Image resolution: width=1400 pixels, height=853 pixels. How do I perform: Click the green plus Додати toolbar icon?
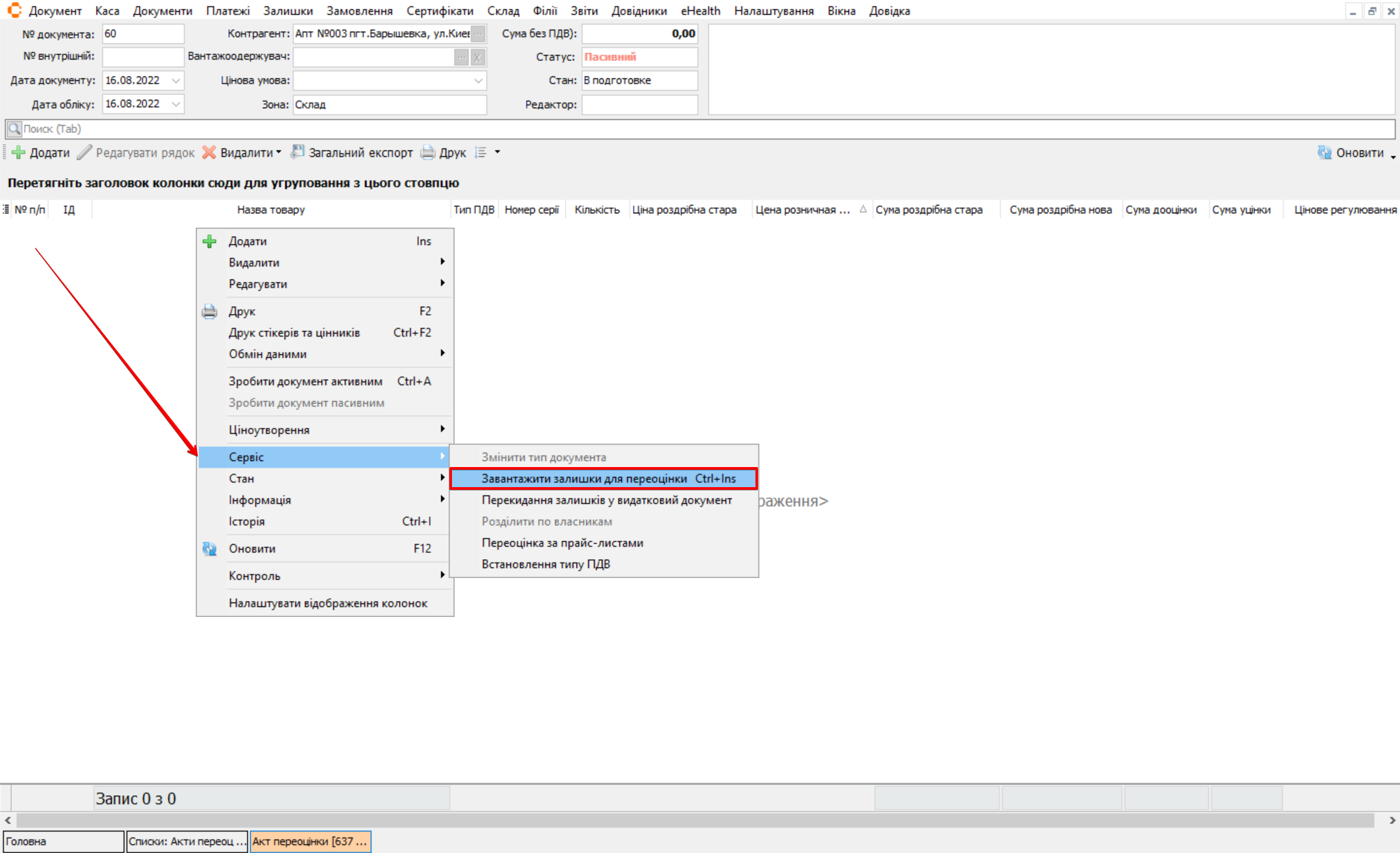(18, 152)
